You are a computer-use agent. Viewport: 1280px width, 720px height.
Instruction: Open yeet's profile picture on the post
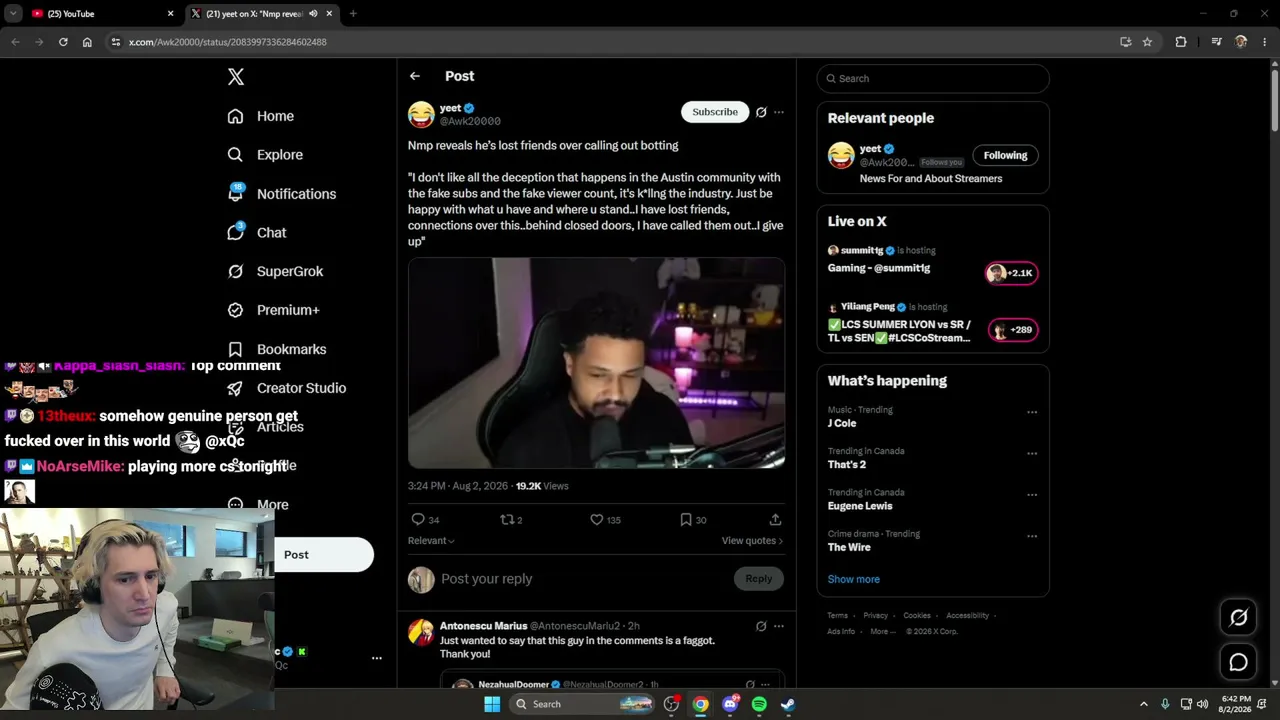(421, 114)
